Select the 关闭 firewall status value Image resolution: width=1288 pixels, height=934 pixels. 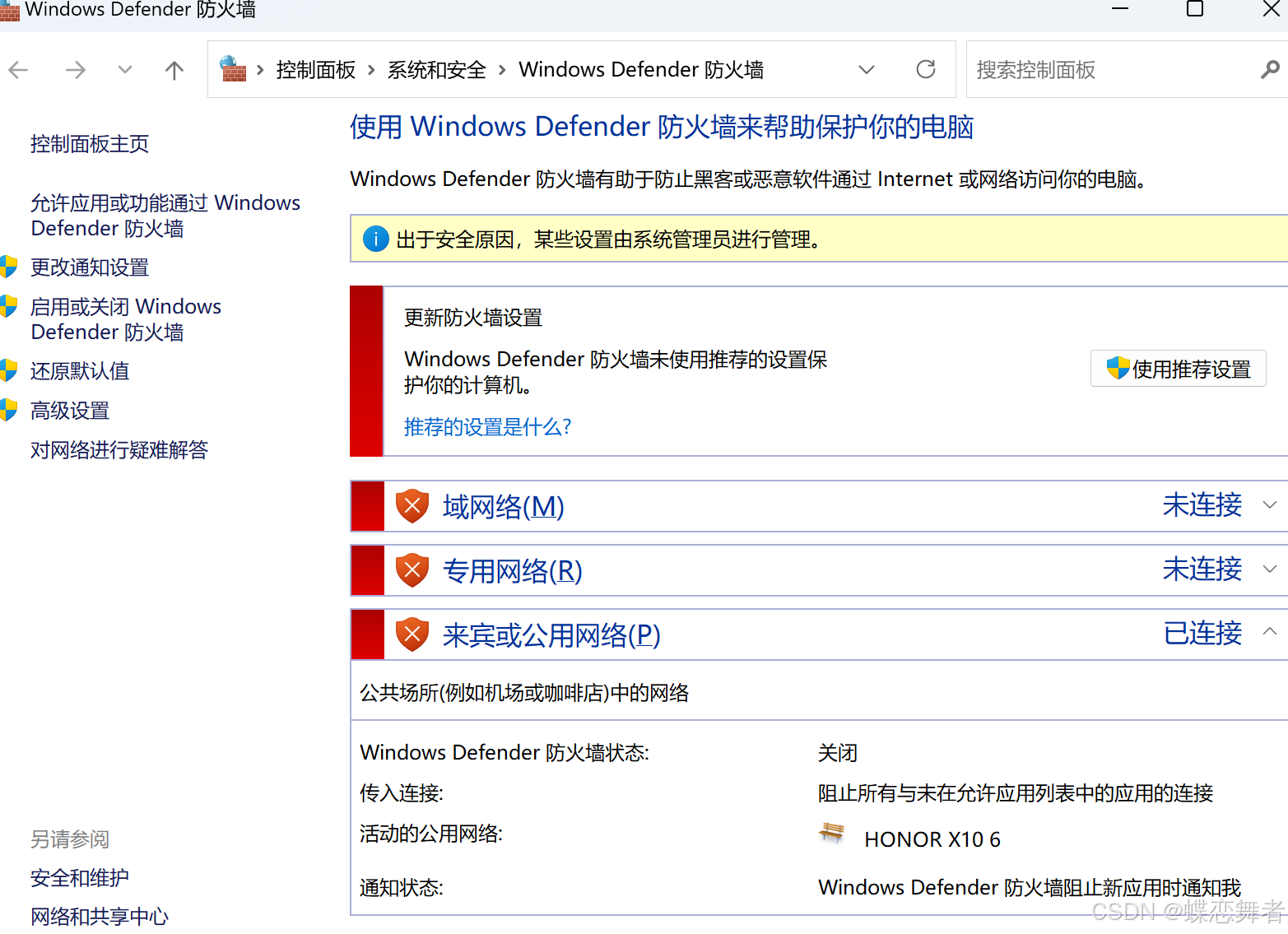coord(838,753)
